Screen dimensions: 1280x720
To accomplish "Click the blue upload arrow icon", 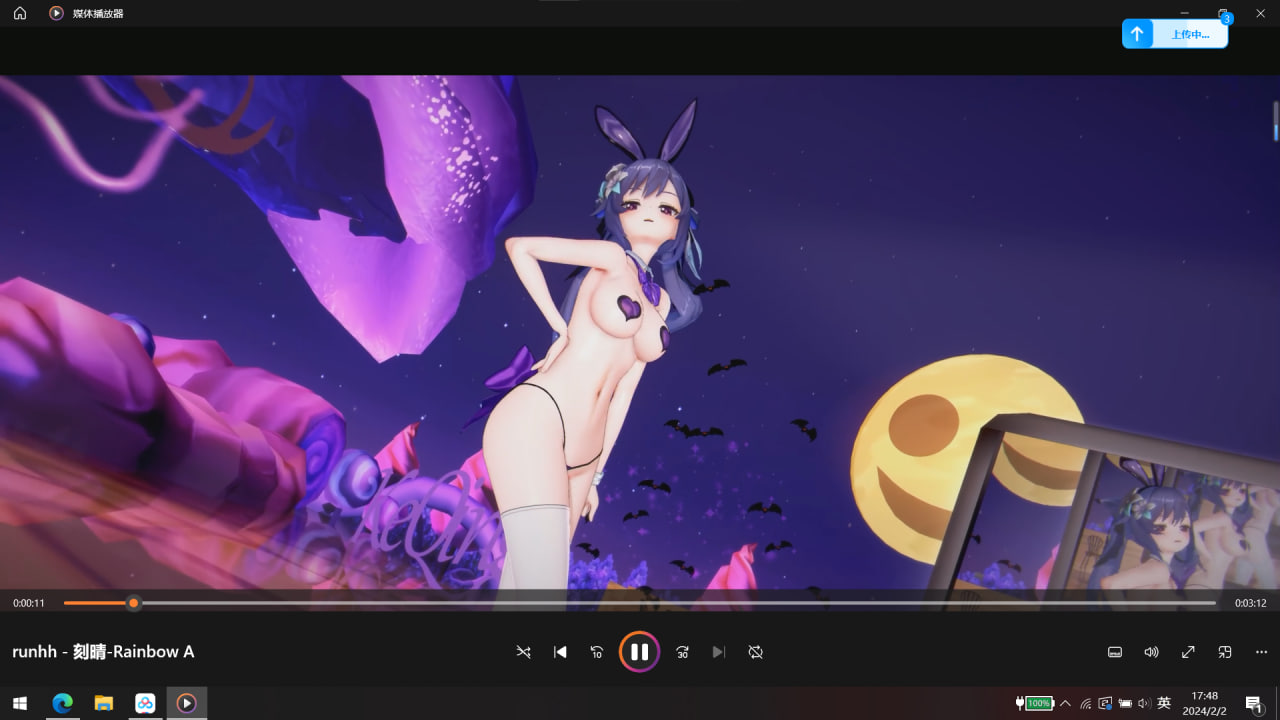I will (x=1137, y=34).
